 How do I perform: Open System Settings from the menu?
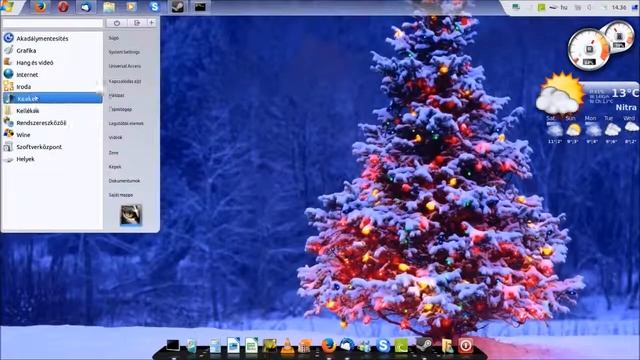click(124, 52)
